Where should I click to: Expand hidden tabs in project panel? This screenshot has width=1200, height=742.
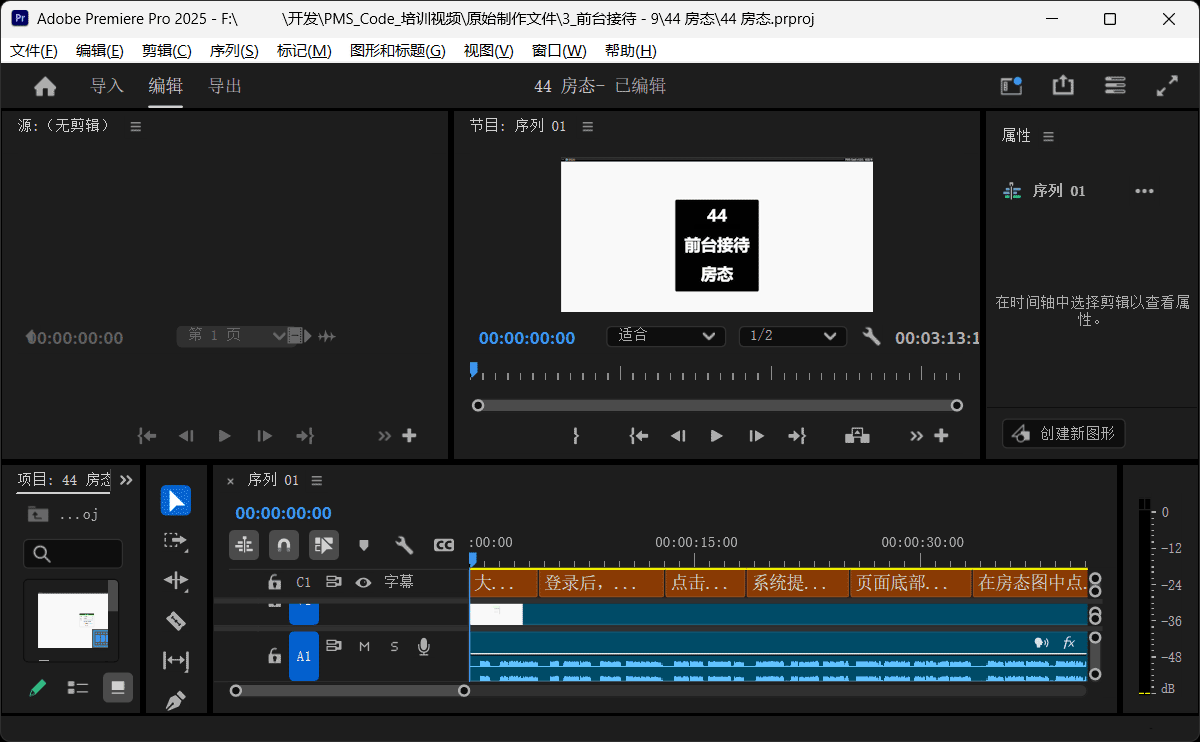tap(126, 480)
